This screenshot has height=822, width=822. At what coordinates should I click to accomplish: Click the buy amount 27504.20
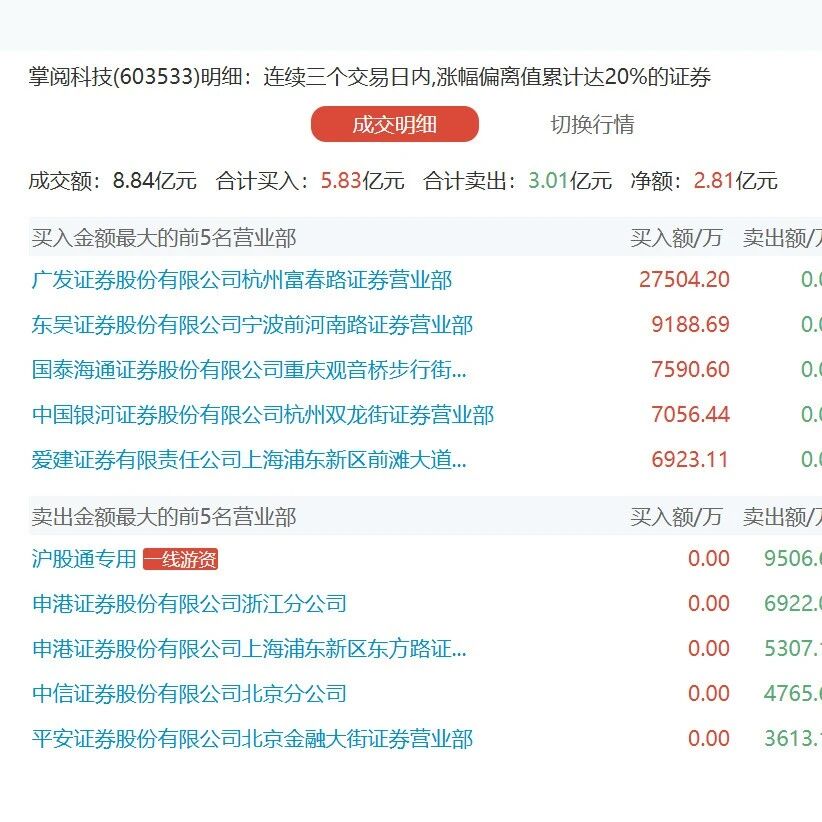tap(684, 280)
